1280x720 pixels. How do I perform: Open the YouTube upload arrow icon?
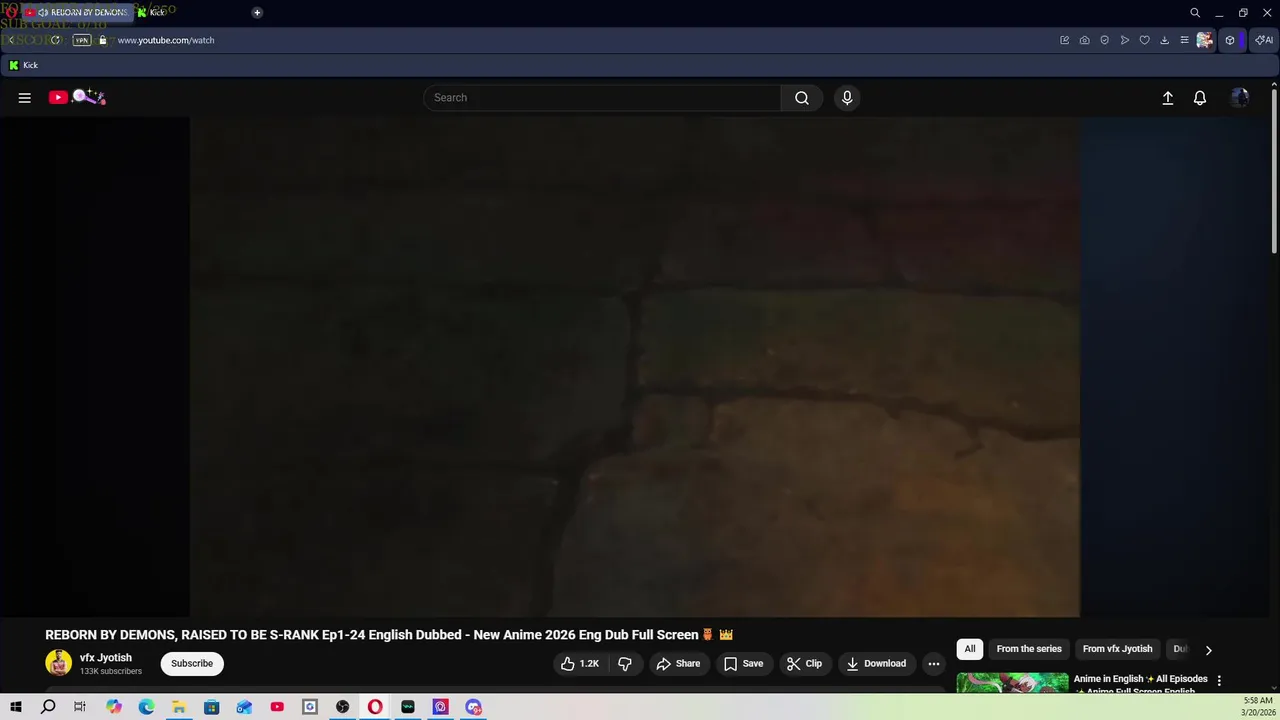[x=1167, y=98]
